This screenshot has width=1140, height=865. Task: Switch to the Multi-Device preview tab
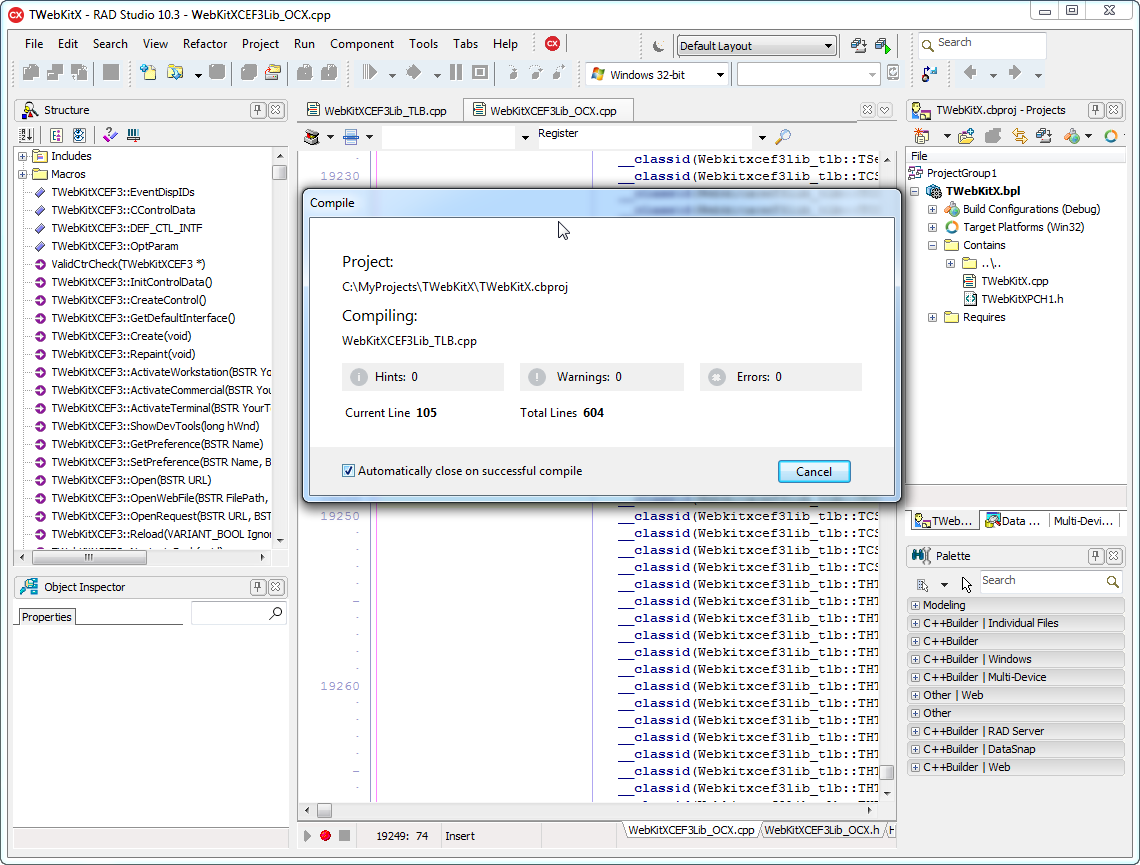coord(1083,521)
